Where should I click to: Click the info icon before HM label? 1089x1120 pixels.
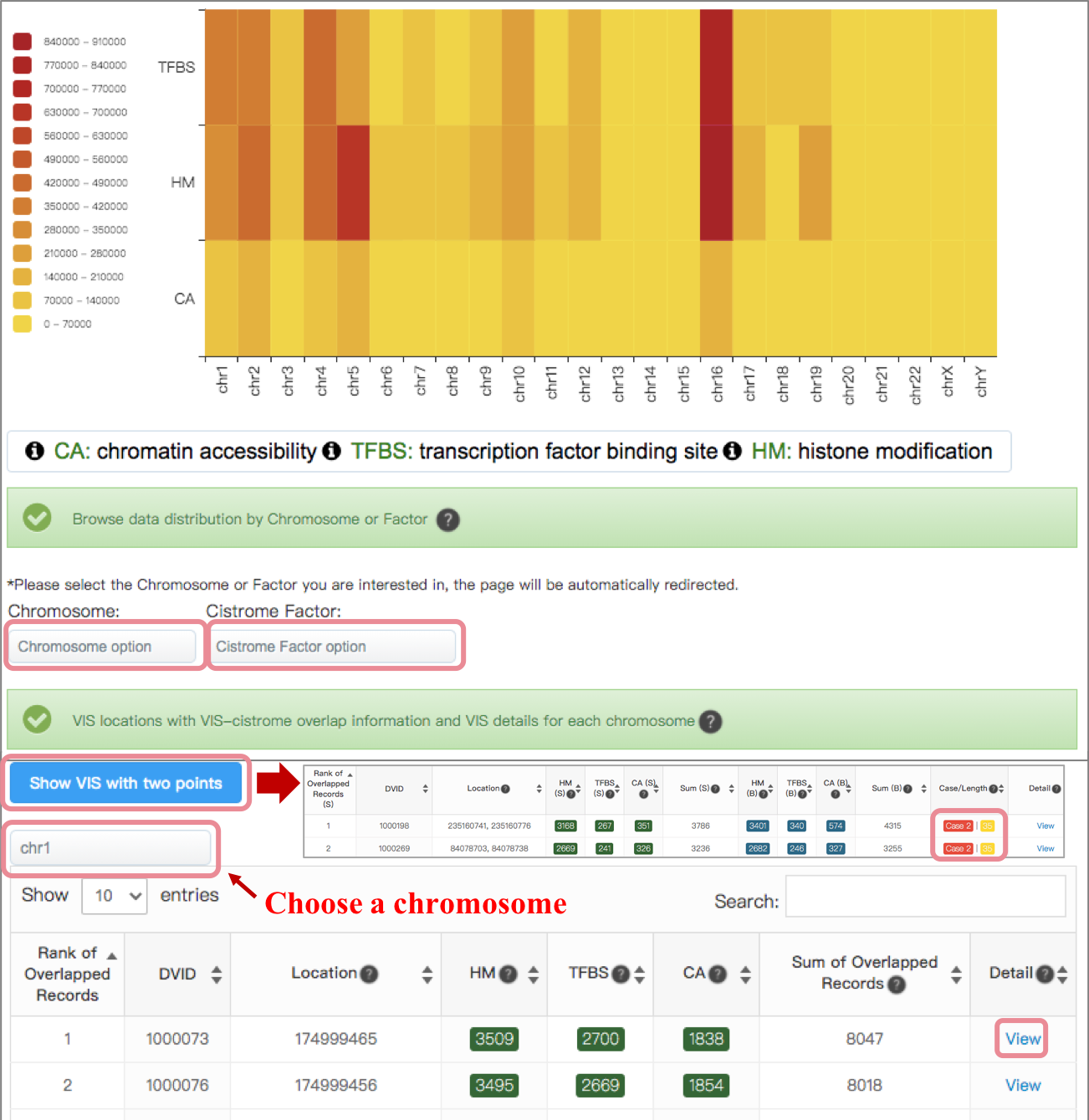point(733,452)
